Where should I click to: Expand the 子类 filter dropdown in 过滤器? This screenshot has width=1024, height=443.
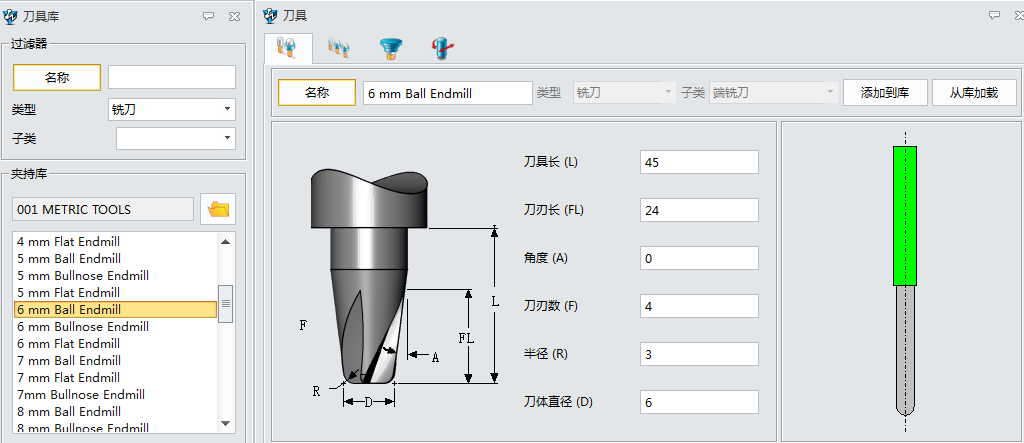175,138
